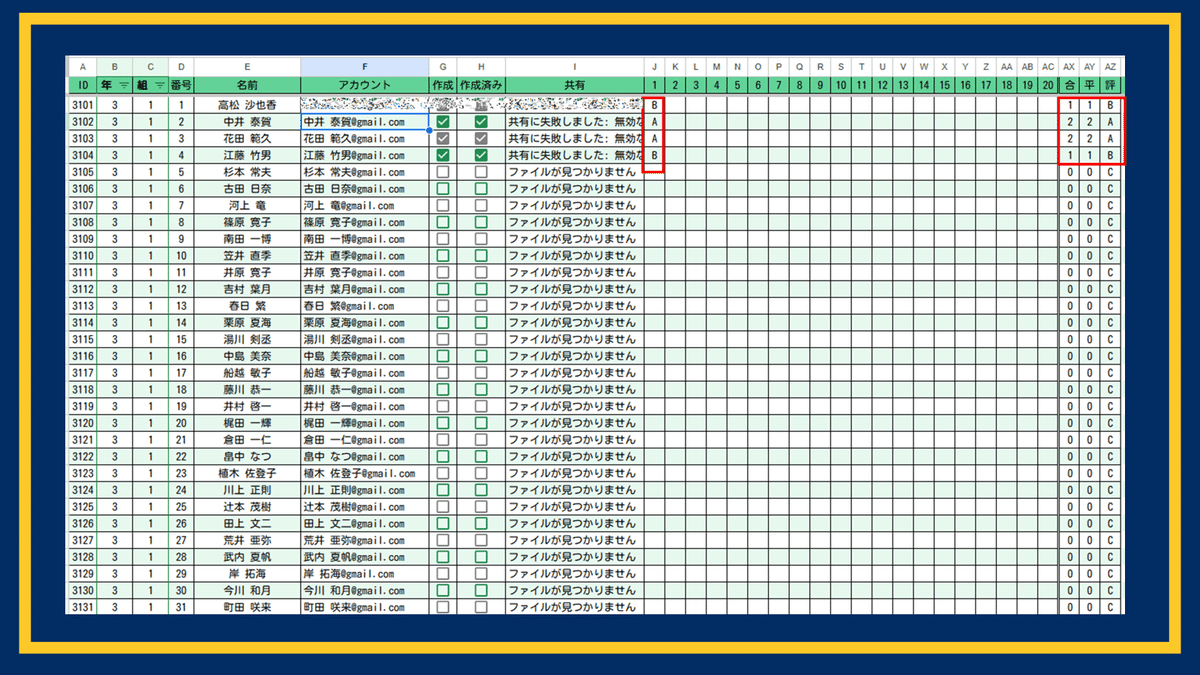This screenshot has width=1200, height=675.
Task: Check the 作成済み checkbox for 笠井 直季
Action: [x=481, y=256]
